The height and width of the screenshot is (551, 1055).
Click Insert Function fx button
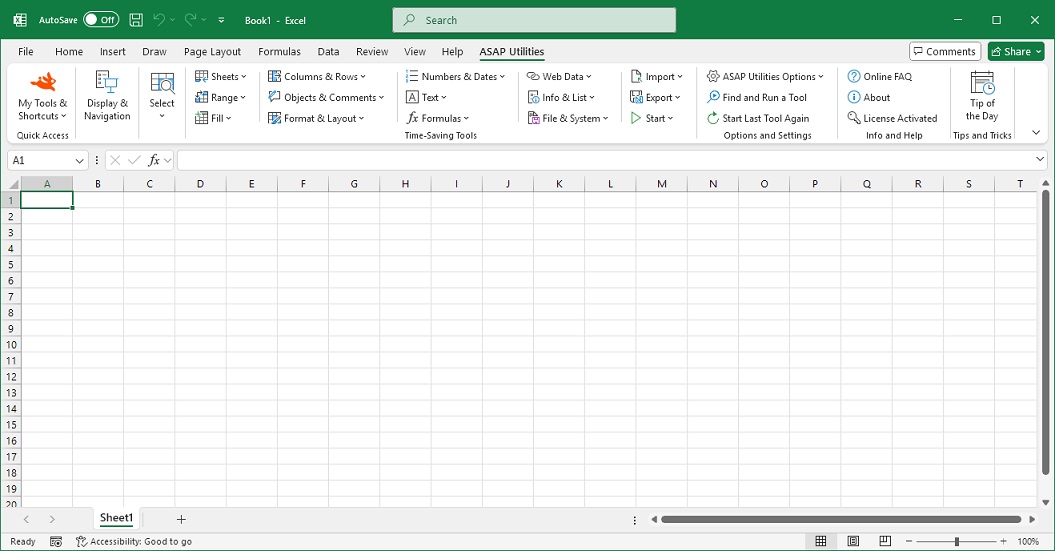click(153, 160)
